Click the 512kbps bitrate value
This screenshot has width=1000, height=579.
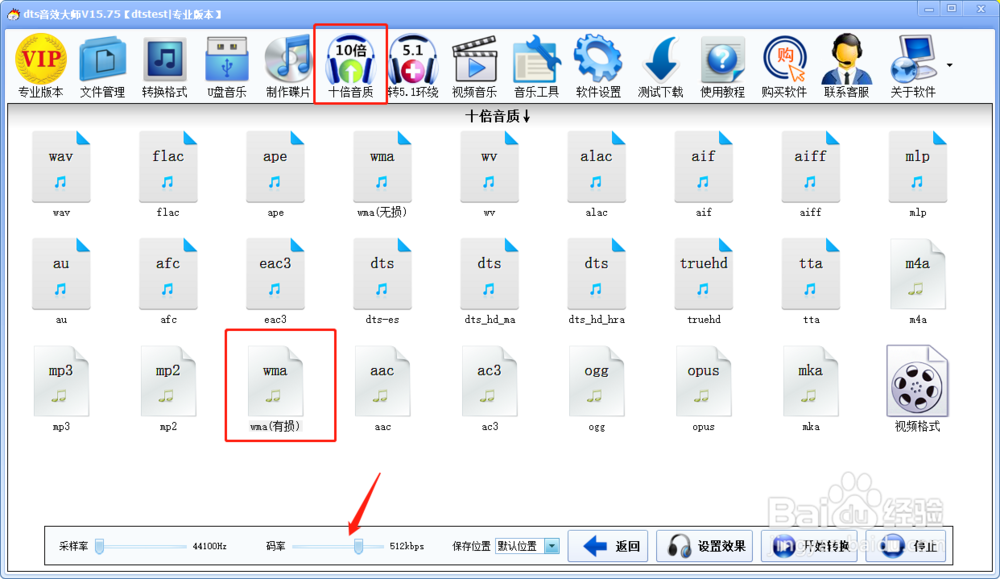(406, 546)
